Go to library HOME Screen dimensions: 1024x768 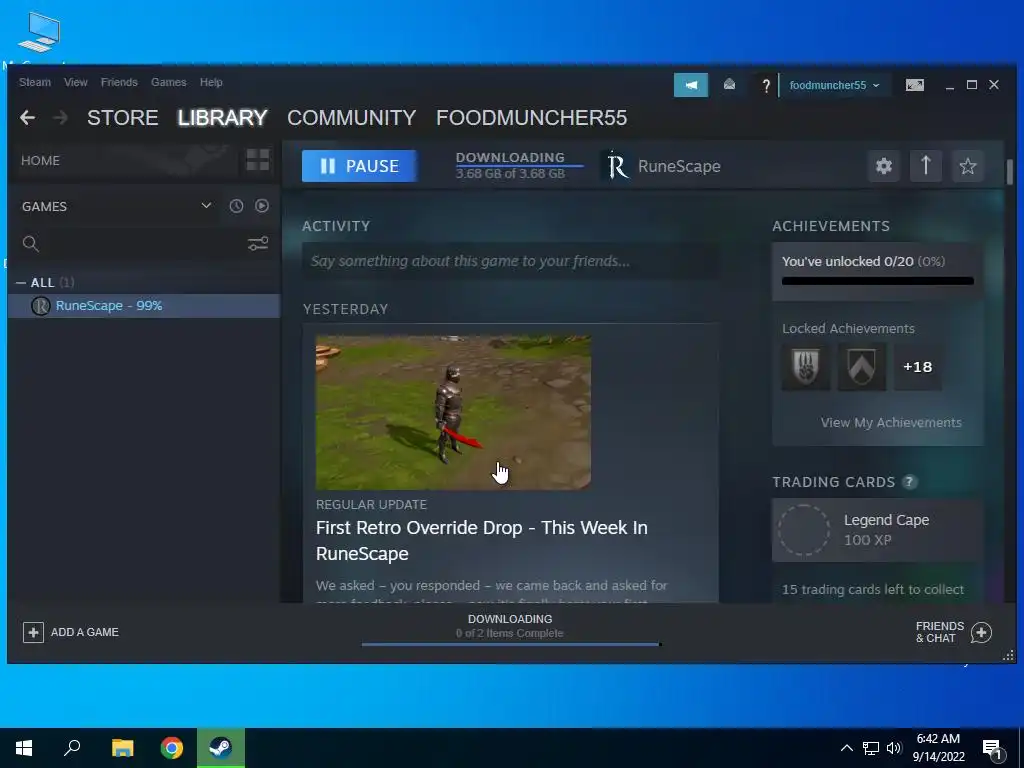[40, 161]
